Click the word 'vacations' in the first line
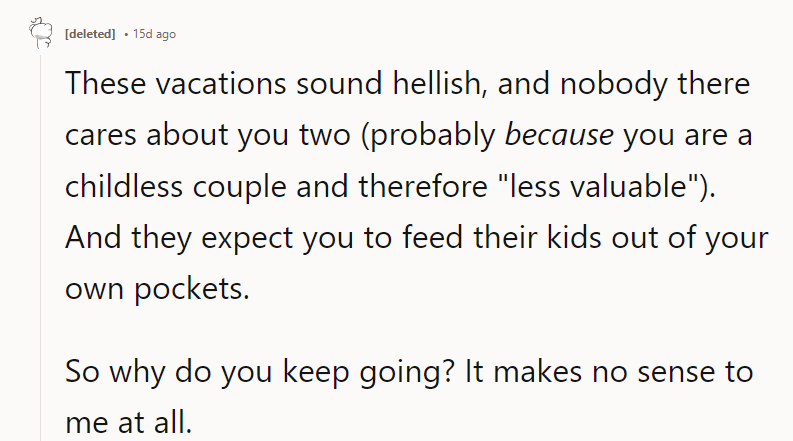 pyautogui.click(x=221, y=83)
